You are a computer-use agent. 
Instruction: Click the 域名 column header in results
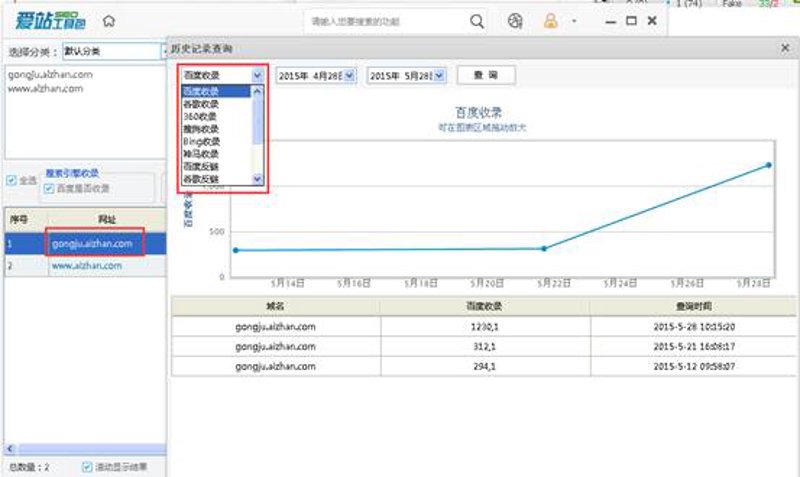coord(275,306)
